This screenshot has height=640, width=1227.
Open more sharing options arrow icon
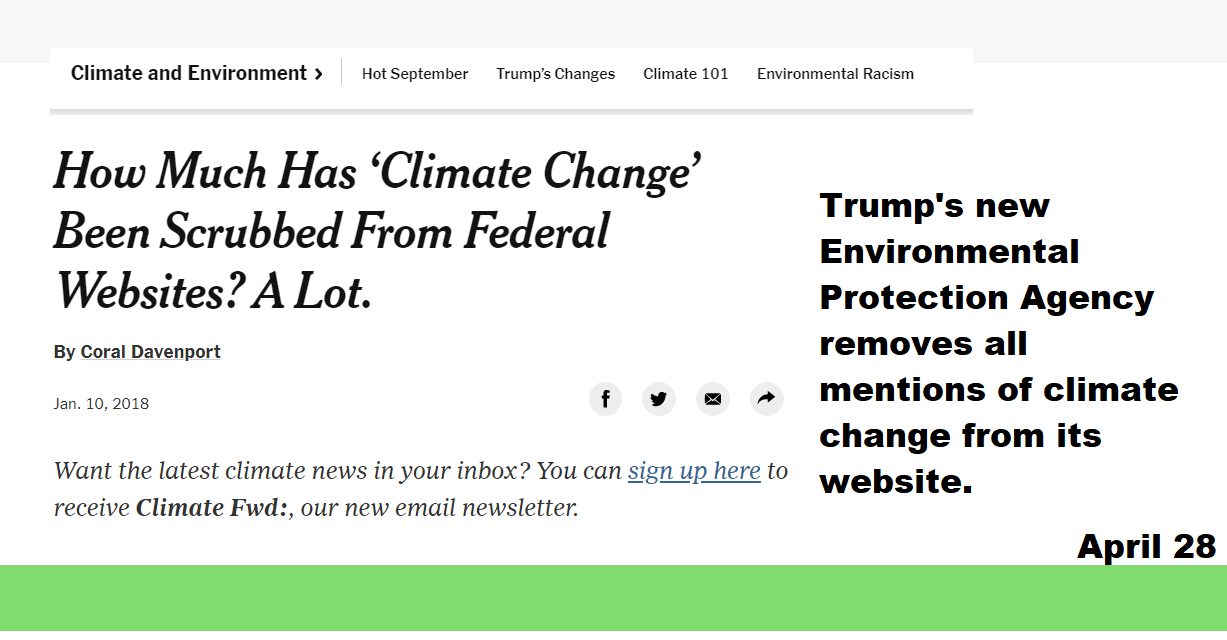click(766, 399)
